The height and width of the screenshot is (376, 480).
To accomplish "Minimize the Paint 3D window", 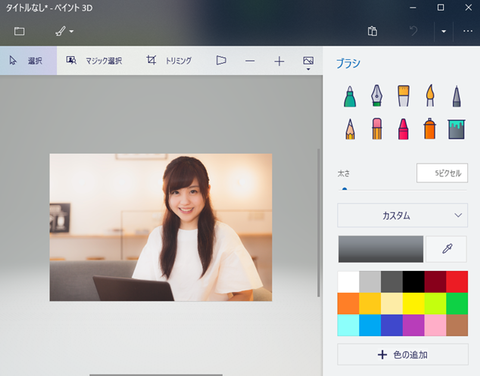I will 413,8.
